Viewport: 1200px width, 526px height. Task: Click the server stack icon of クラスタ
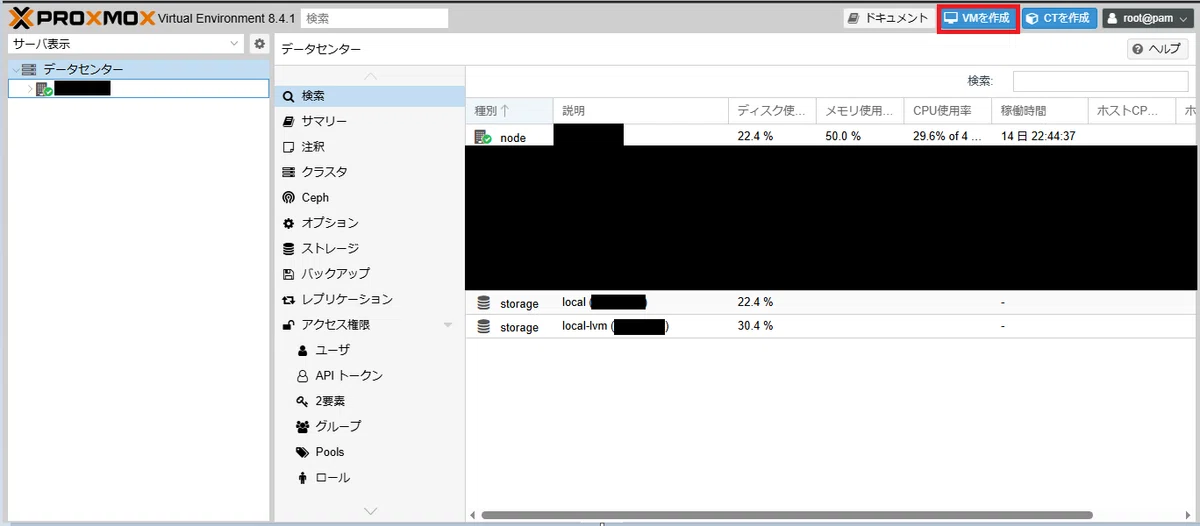[288, 172]
